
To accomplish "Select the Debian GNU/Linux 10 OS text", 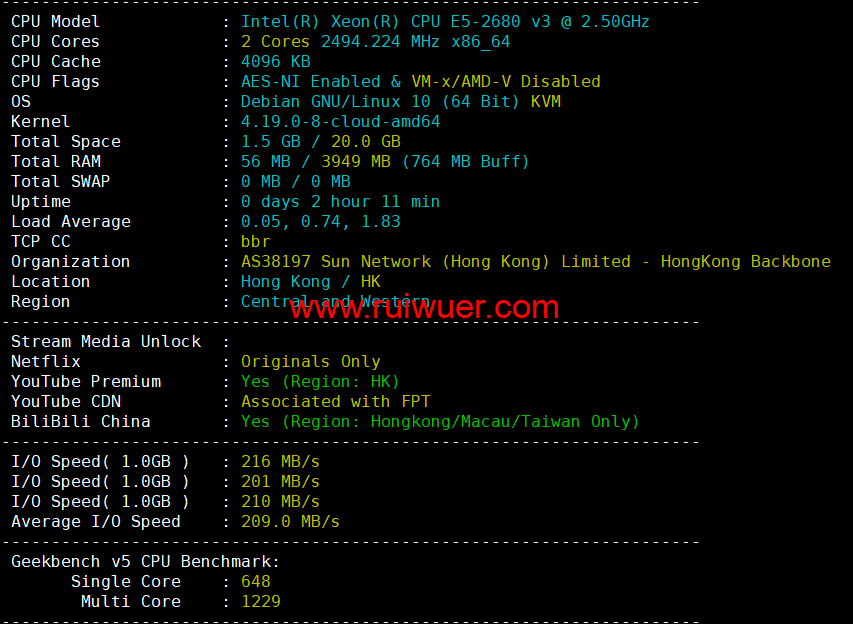I will 336,102.
